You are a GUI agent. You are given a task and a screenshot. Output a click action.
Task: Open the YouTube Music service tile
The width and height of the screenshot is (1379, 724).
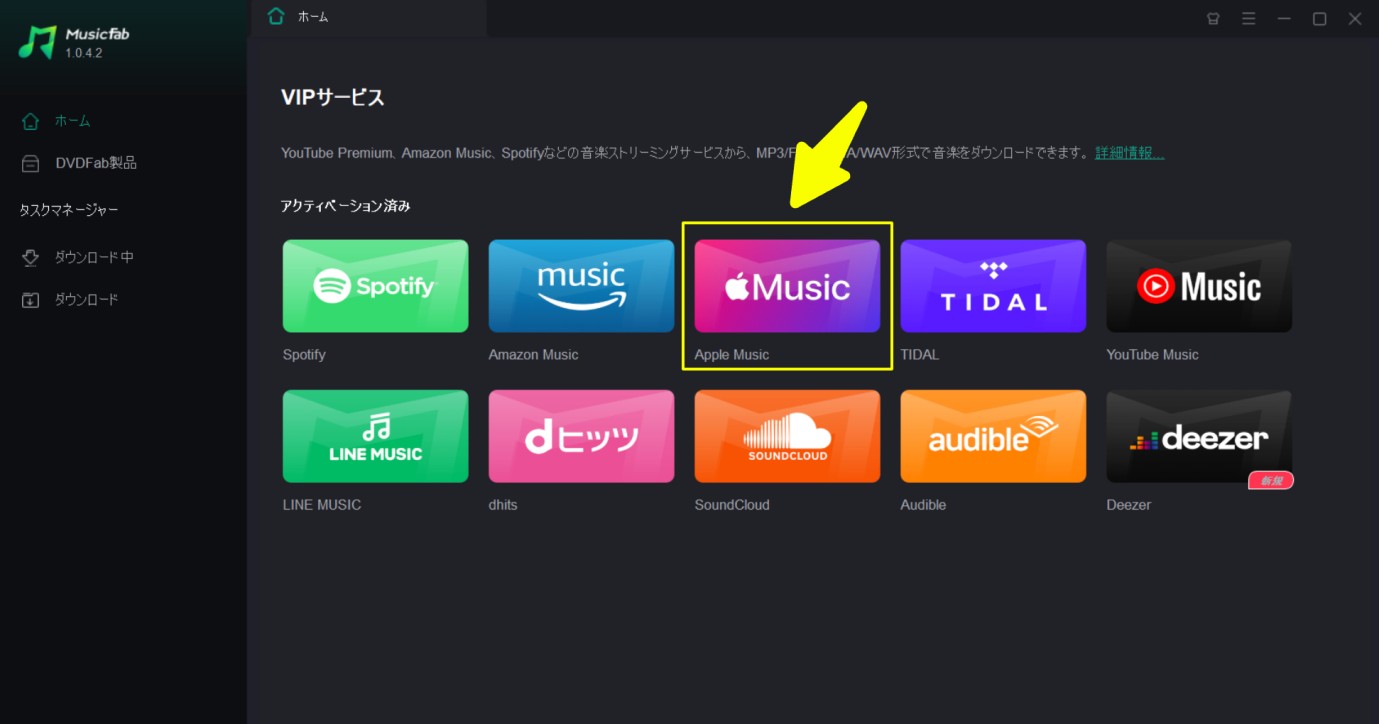(1199, 286)
